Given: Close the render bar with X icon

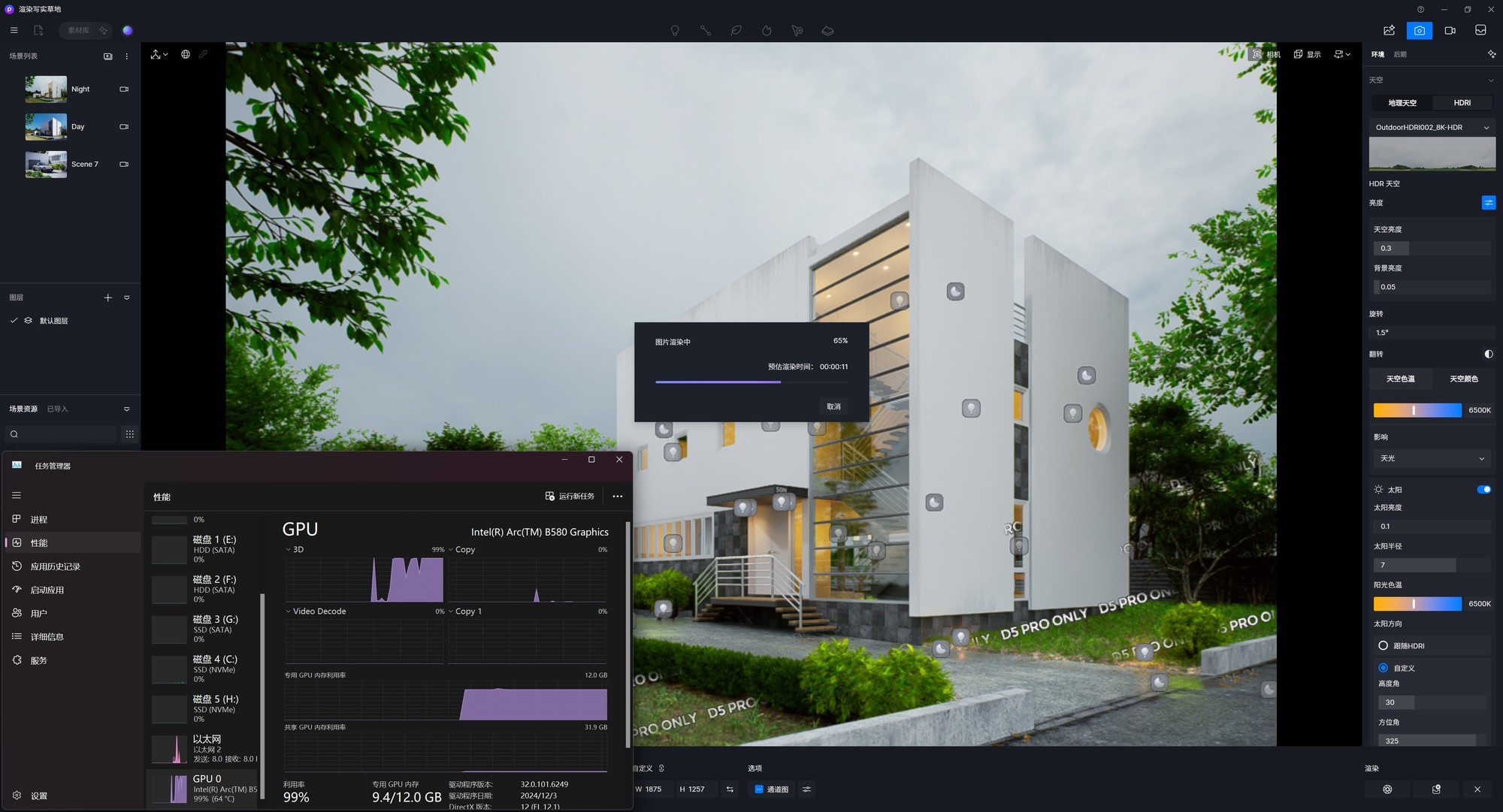Looking at the screenshot, I should coord(1477,789).
